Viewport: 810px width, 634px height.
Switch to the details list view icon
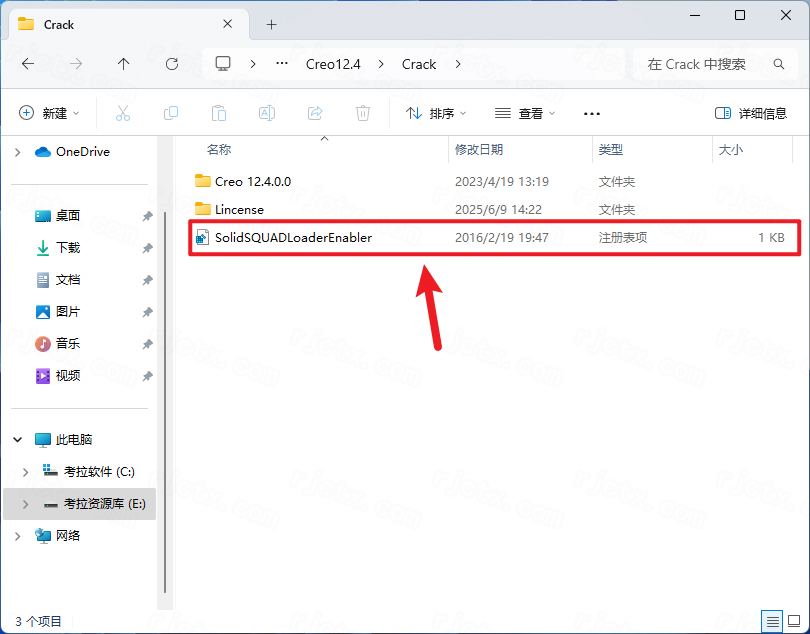[772, 621]
